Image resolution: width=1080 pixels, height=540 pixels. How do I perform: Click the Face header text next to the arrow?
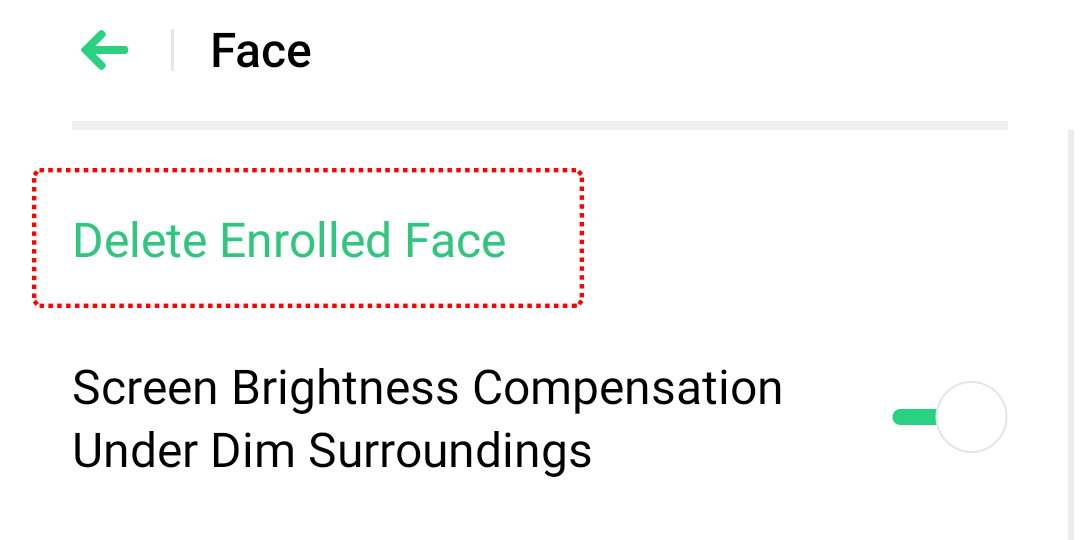click(x=261, y=51)
